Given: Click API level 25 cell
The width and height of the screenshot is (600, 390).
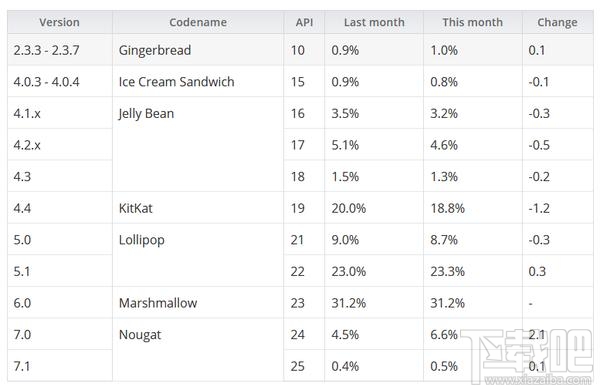Looking at the screenshot, I should 304,366.
